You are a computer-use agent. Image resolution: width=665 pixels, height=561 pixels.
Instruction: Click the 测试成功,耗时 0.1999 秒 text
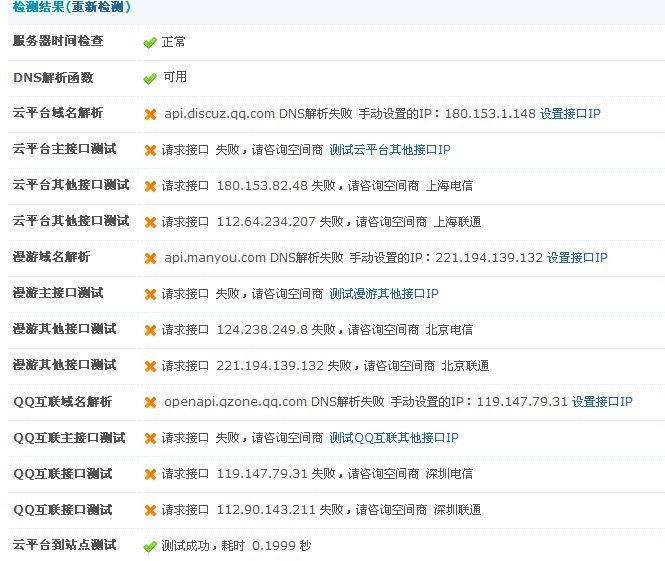click(x=236, y=546)
